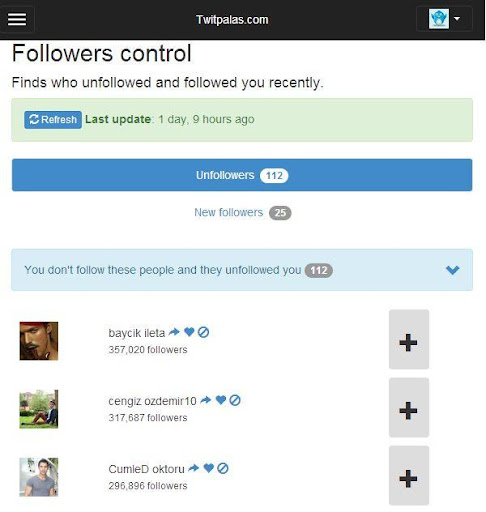
Task: Refresh the followers data
Action: [53, 120]
